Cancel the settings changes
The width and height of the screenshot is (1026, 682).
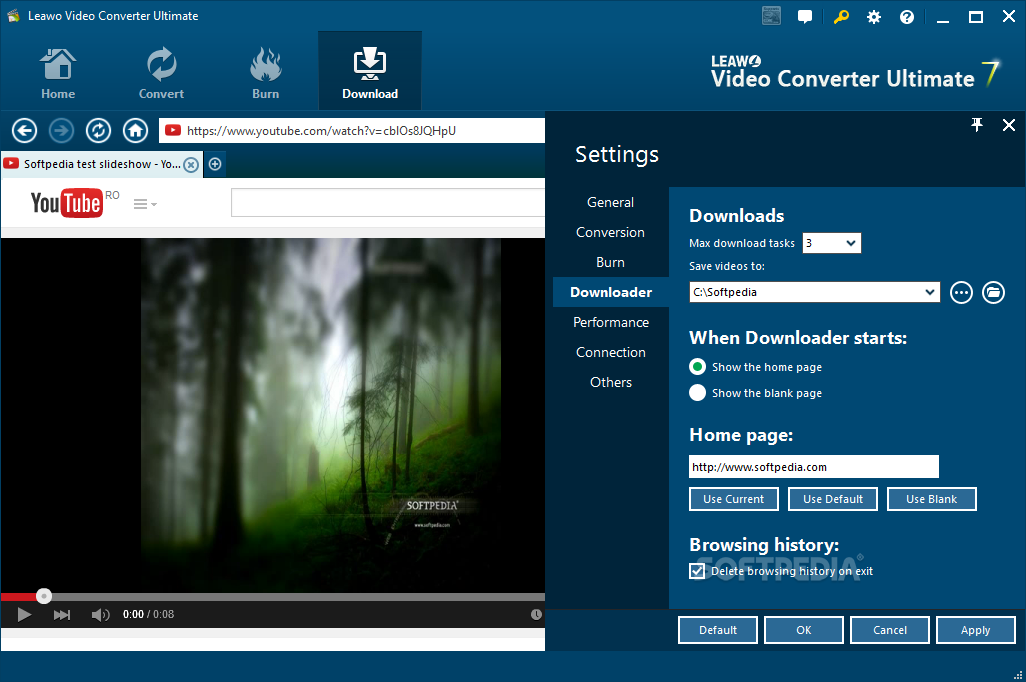coord(890,630)
